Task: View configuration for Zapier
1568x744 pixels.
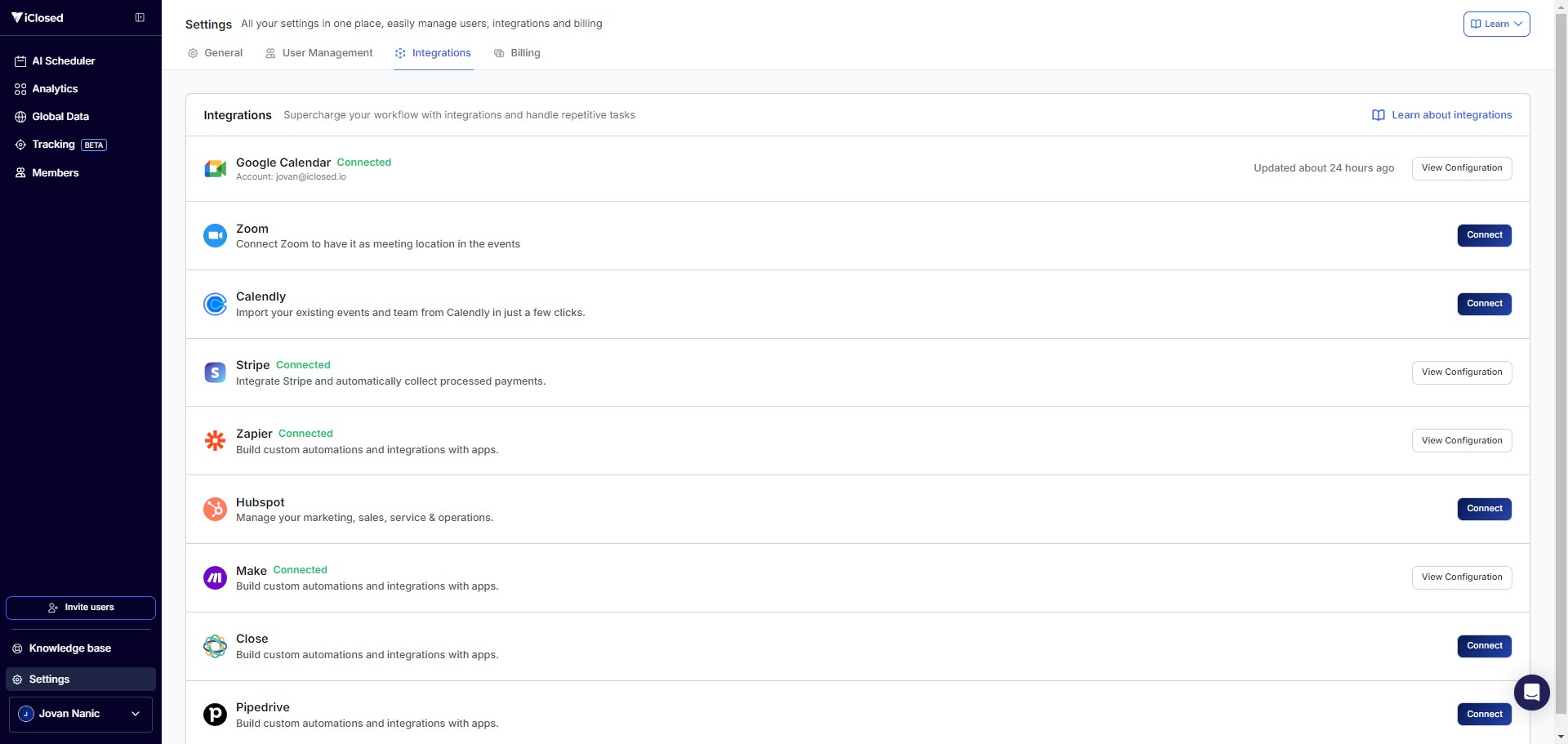Action: click(x=1462, y=441)
